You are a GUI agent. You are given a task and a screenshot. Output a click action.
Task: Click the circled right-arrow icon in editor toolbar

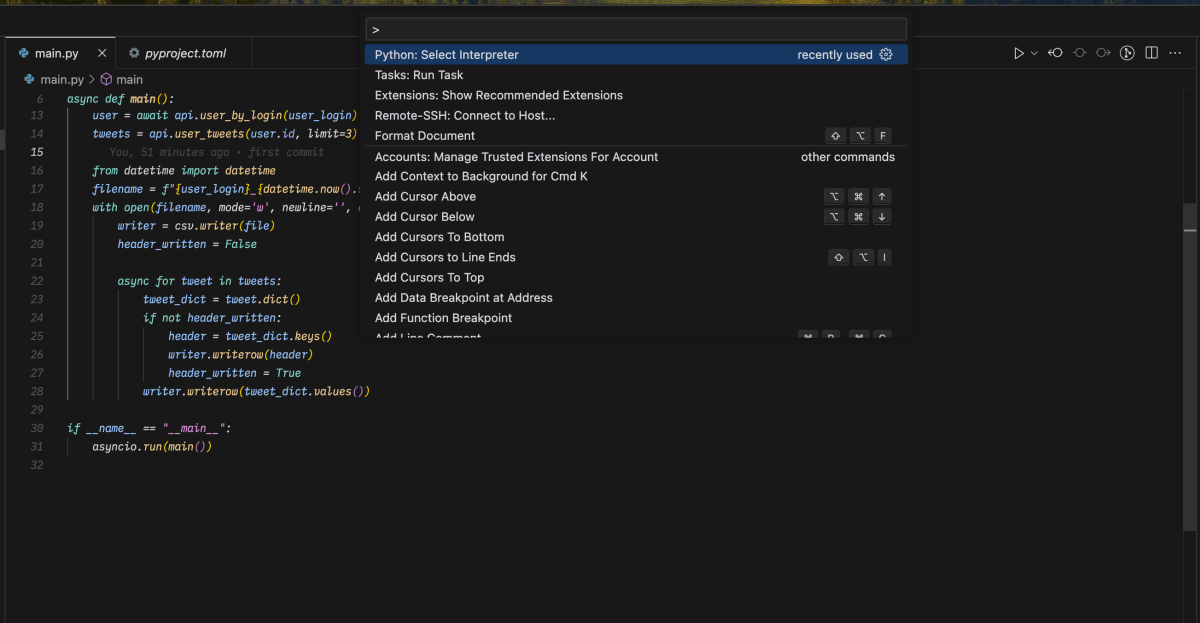coord(1103,52)
